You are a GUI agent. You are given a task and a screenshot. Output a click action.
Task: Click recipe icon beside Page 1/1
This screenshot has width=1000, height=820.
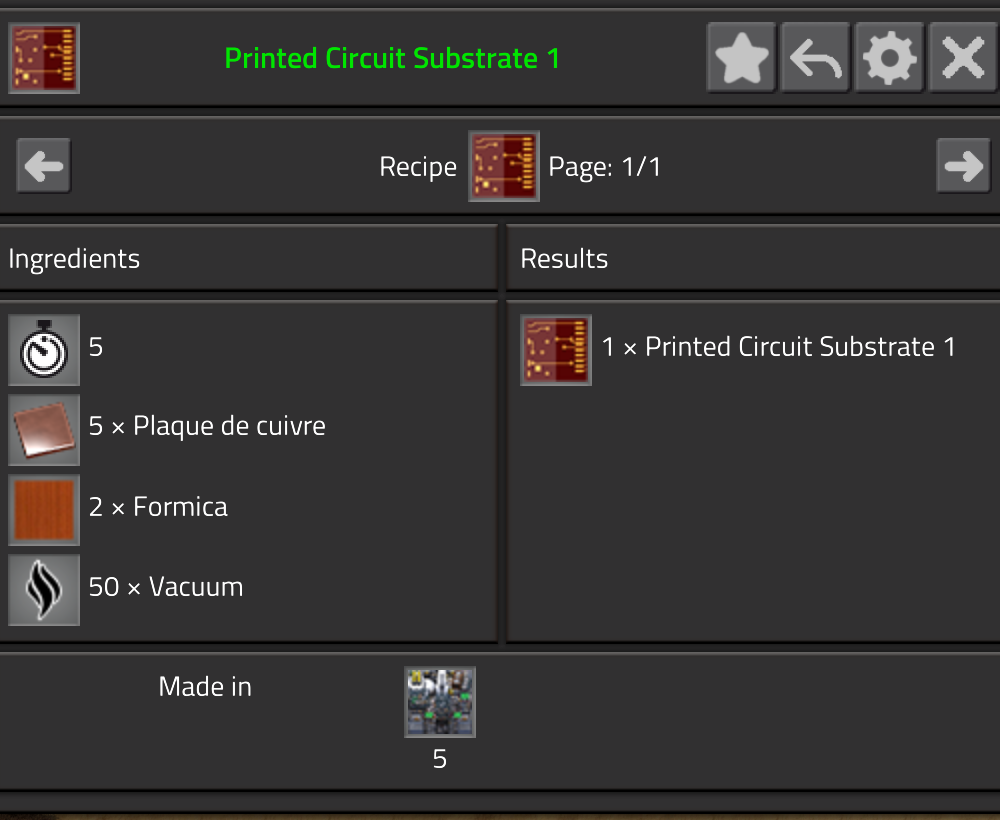tap(504, 166)
